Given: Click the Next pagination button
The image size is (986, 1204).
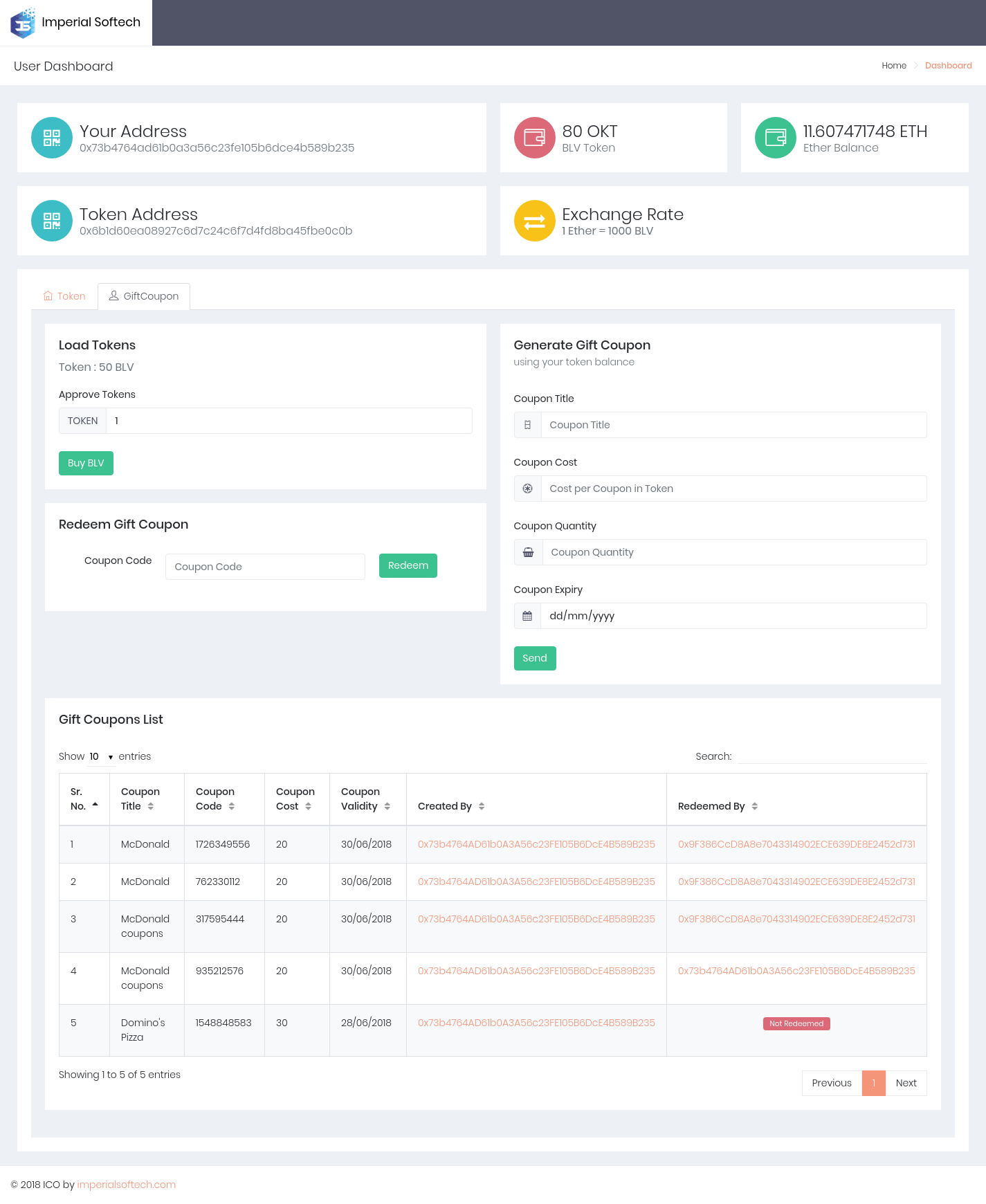Looking at the screenshot, I should (906, 1083).
